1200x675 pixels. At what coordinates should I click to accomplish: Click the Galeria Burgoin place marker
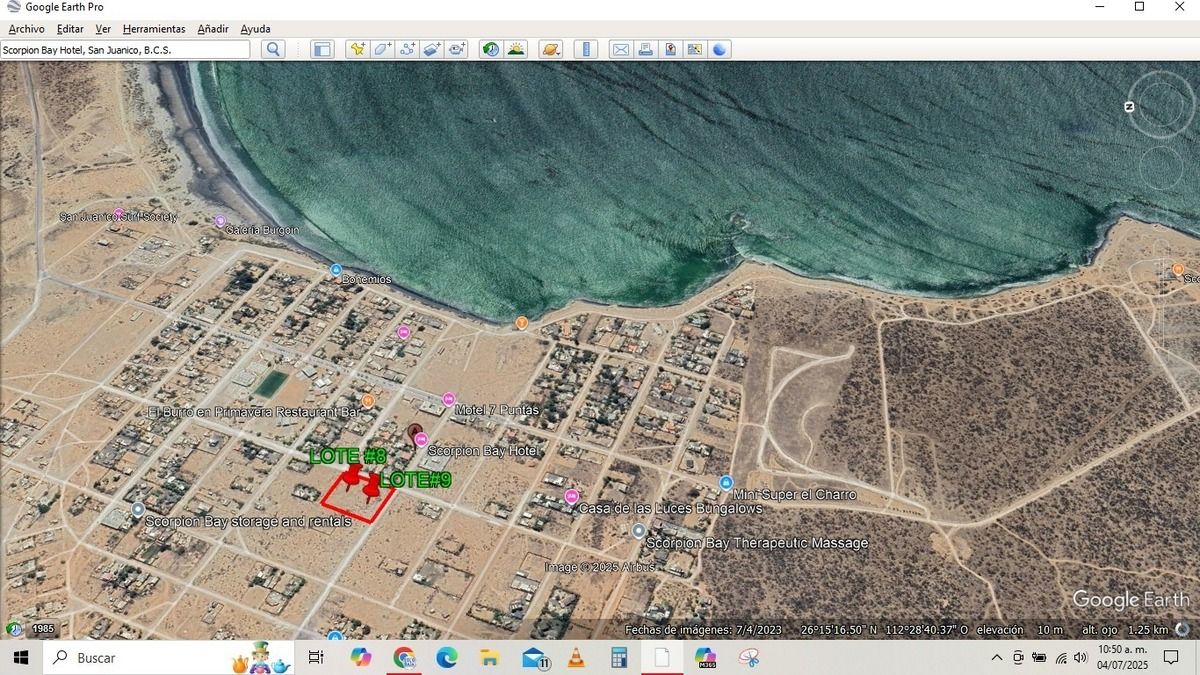point(220,221)
